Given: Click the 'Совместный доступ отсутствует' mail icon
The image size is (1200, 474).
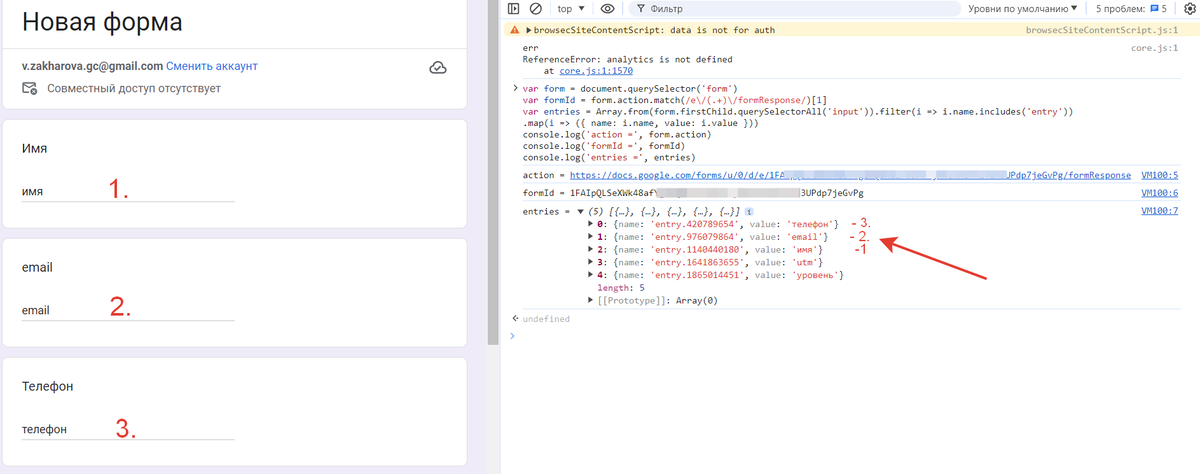Looking at the screenshot, I should coord(30,89).
